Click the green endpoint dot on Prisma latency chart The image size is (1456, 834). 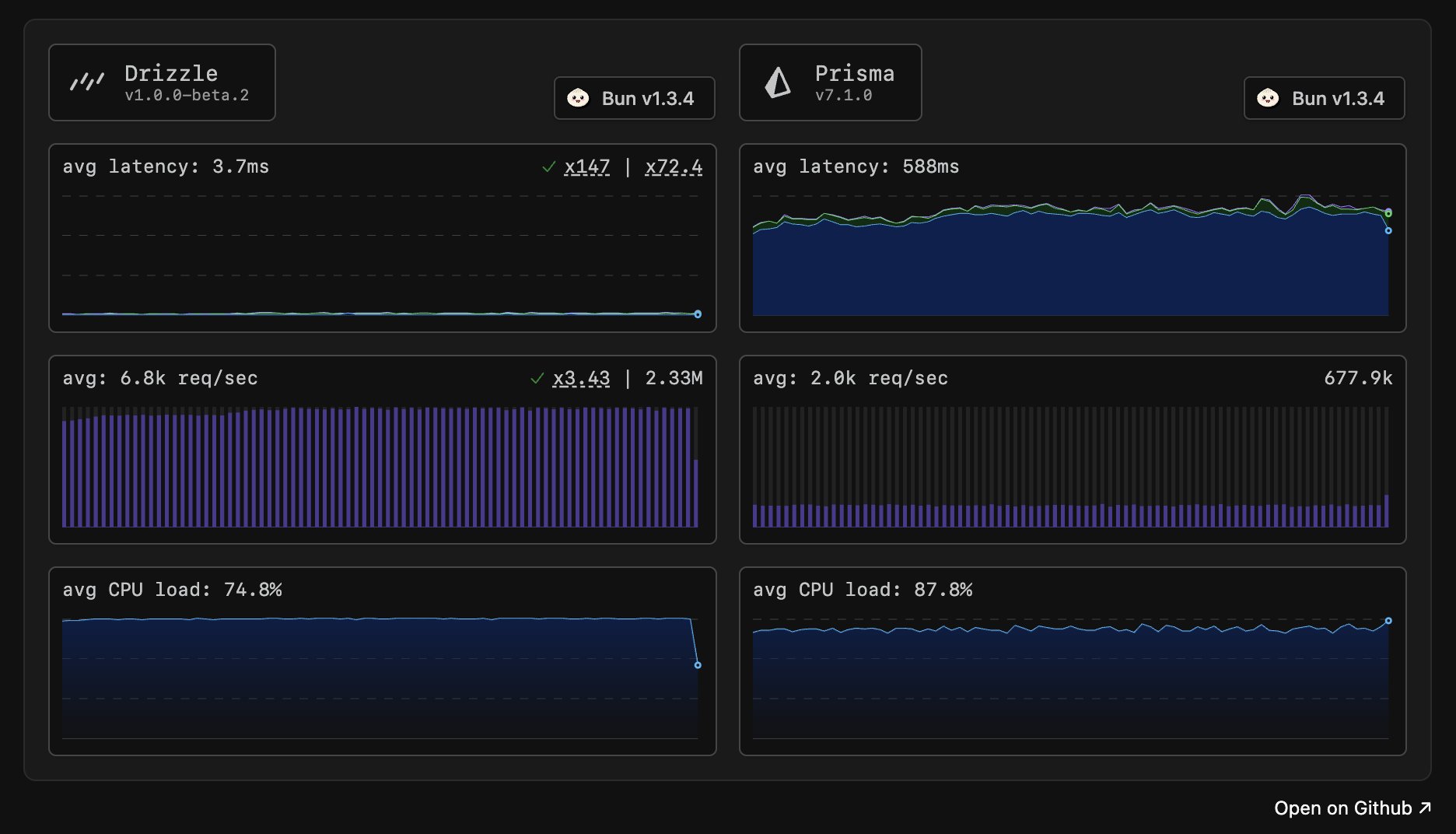tap(1388, 213)
